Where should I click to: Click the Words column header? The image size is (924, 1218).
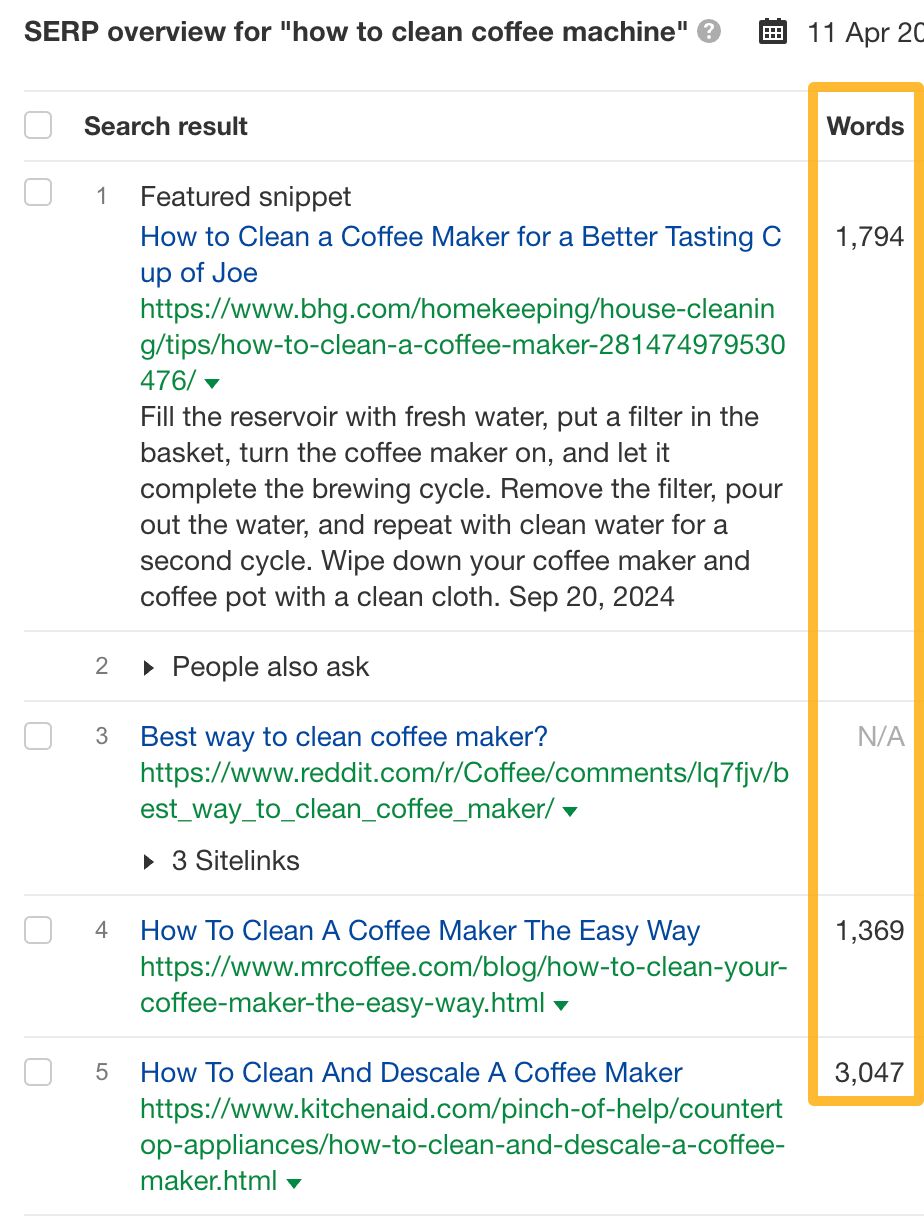(x=865, y=125)
